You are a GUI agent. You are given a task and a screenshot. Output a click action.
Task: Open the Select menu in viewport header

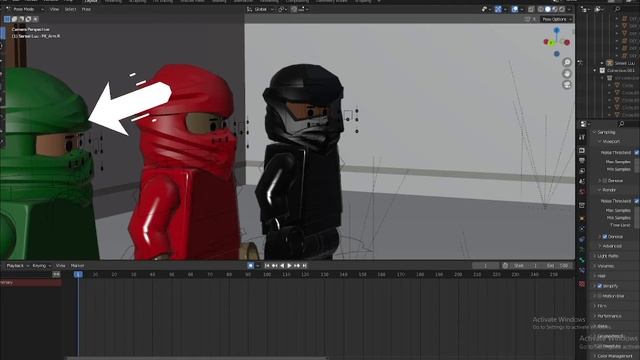click(70, 9)
